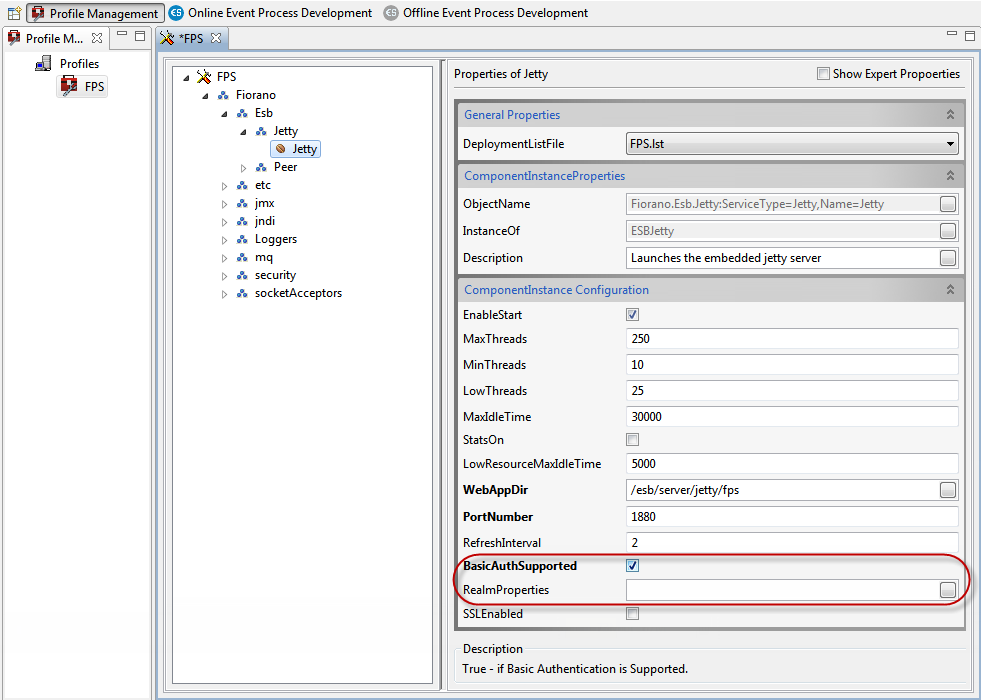This screenshot has width=981, height=700.
Task: Select the Jetty component instance node icon
Action: pos(281,149)
